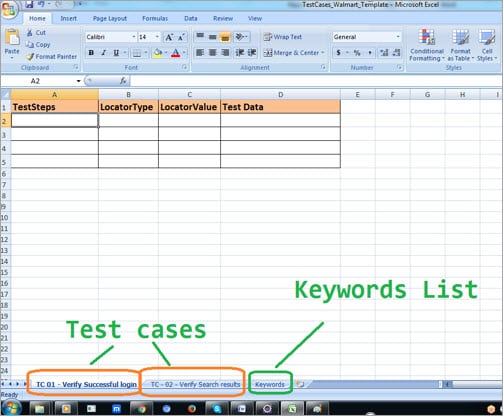Image resolution: width=503 pixels, height=416 pixels.
Task: Click Wrap Text button
Action: [283, 37]
